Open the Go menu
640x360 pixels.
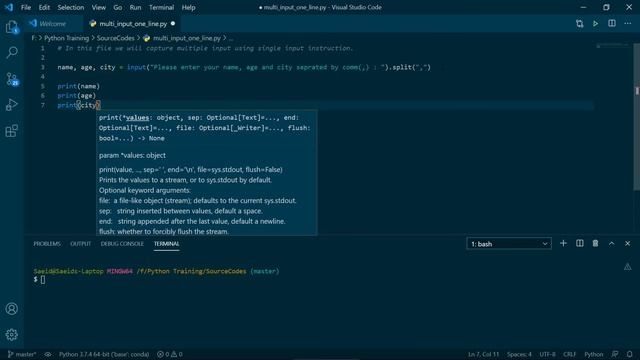(x=118, y=7)
